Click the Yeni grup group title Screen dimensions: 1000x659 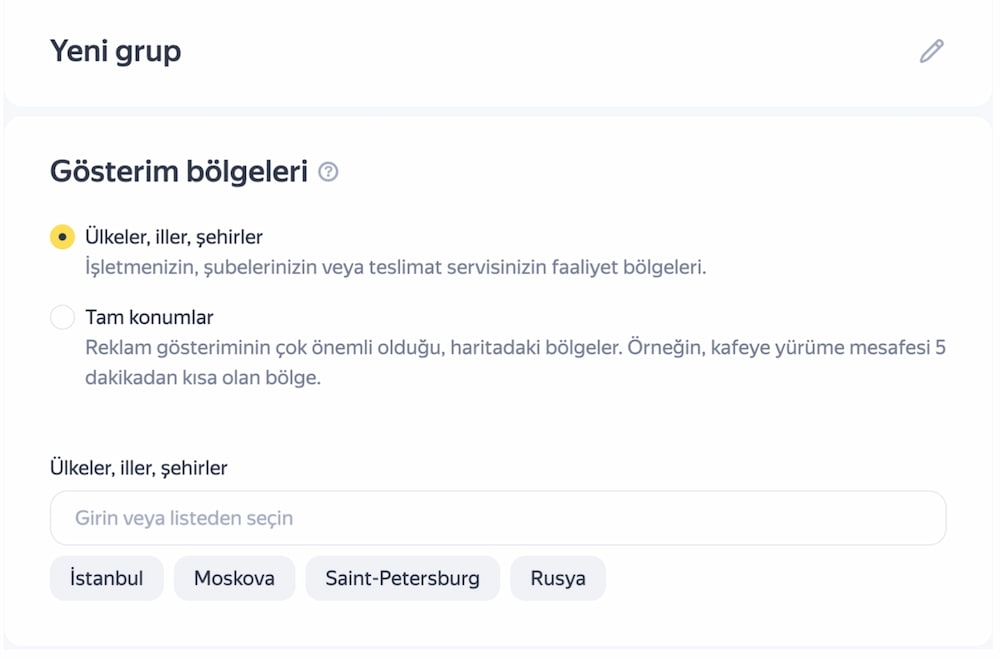115,50
